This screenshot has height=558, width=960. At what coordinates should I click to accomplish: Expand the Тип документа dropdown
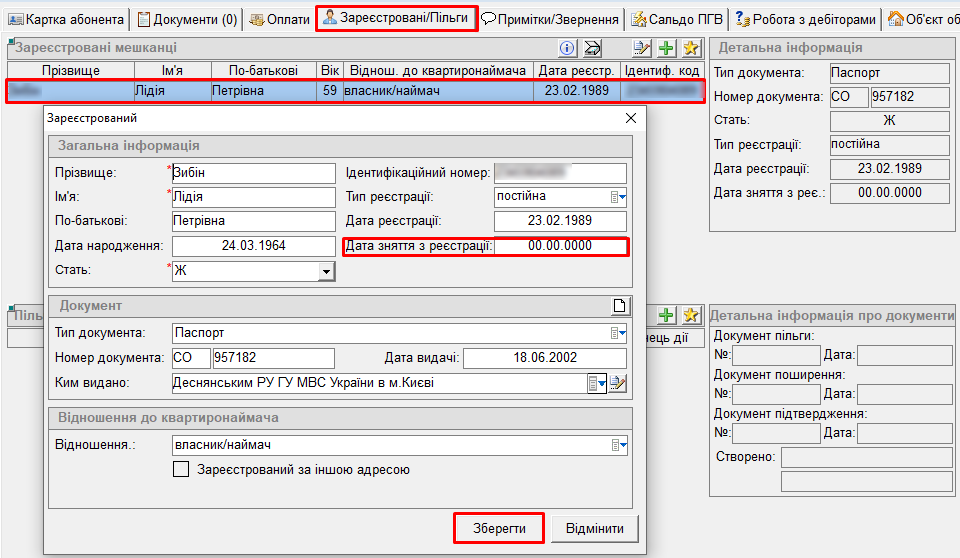[x=619, y=333]
